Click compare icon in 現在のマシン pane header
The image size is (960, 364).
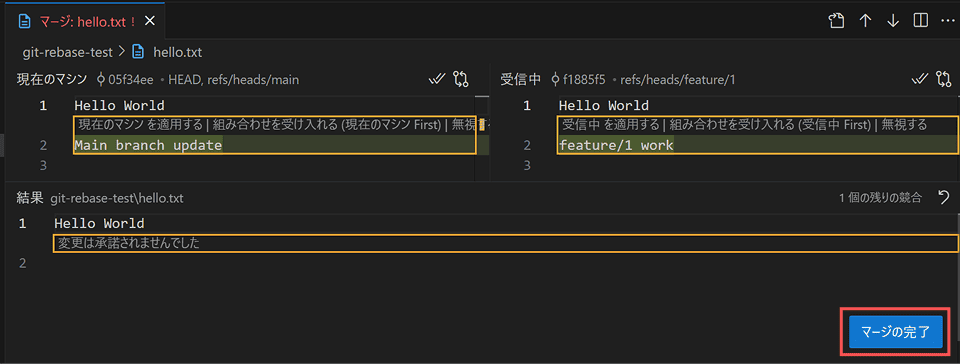click(460, 79)
